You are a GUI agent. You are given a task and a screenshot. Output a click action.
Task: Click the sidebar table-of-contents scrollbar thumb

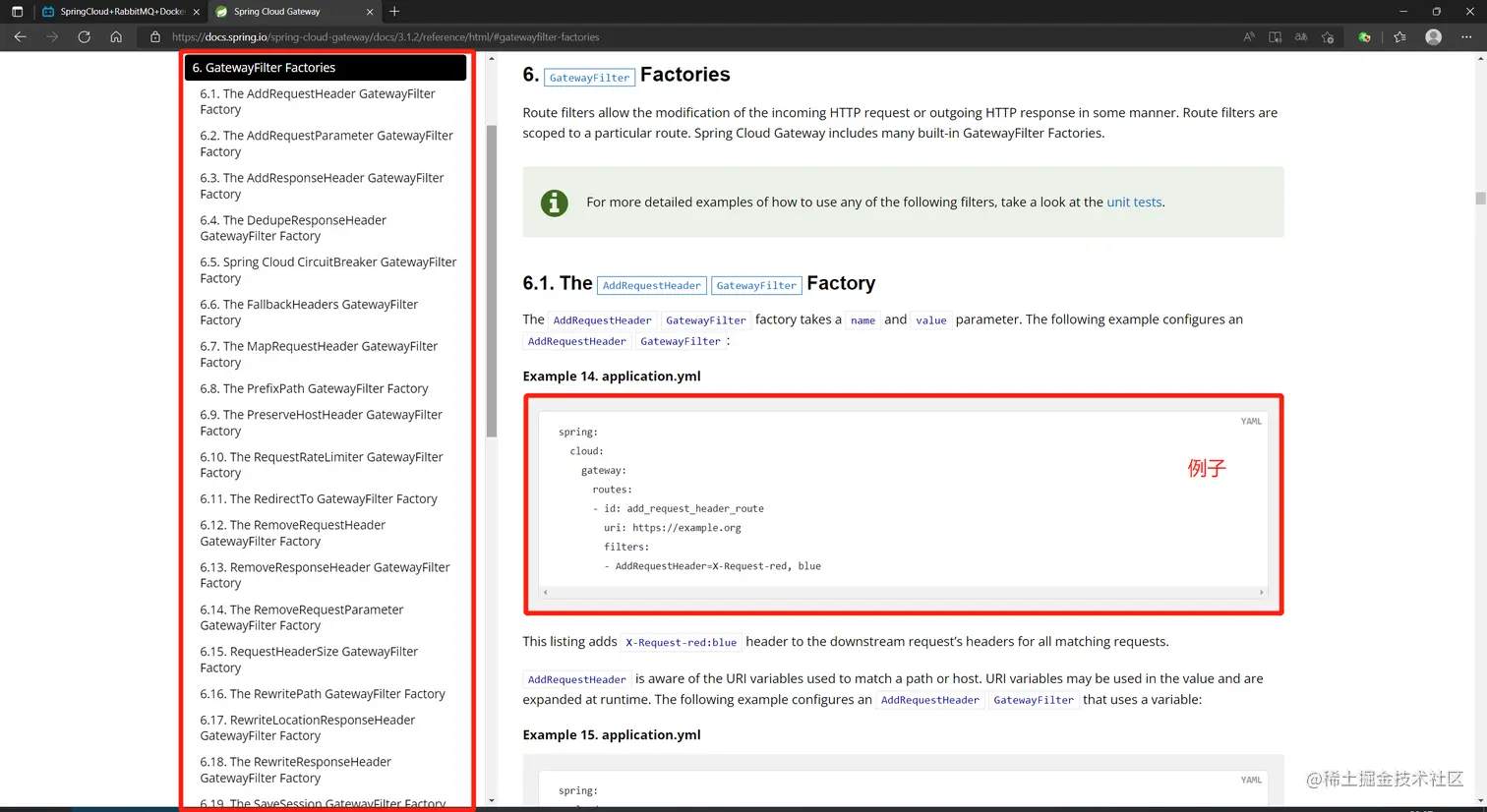pyautogui.click(x=492, y=281)
